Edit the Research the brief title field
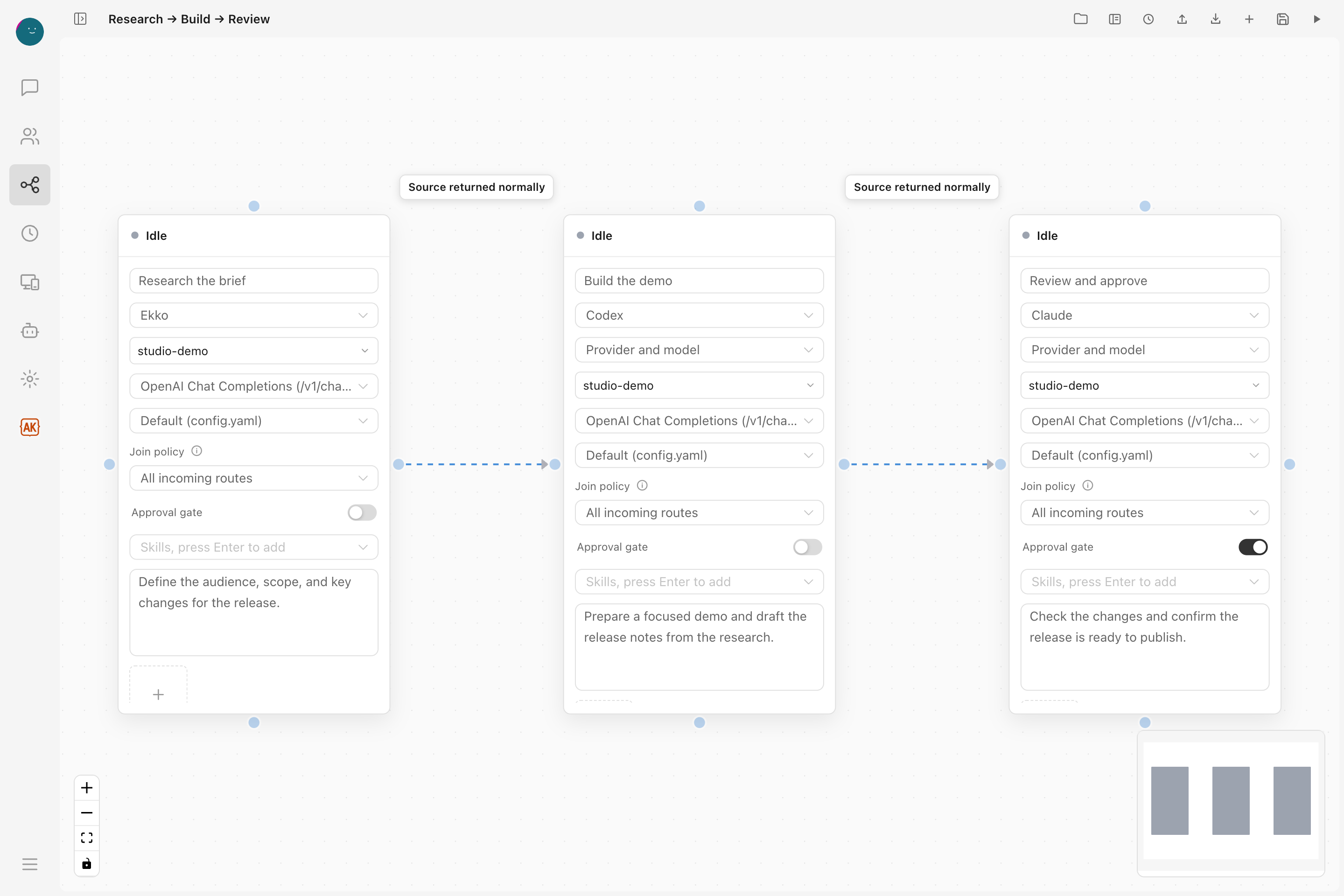The width and height of the screenshot is (1344, 896). (254, 280)
